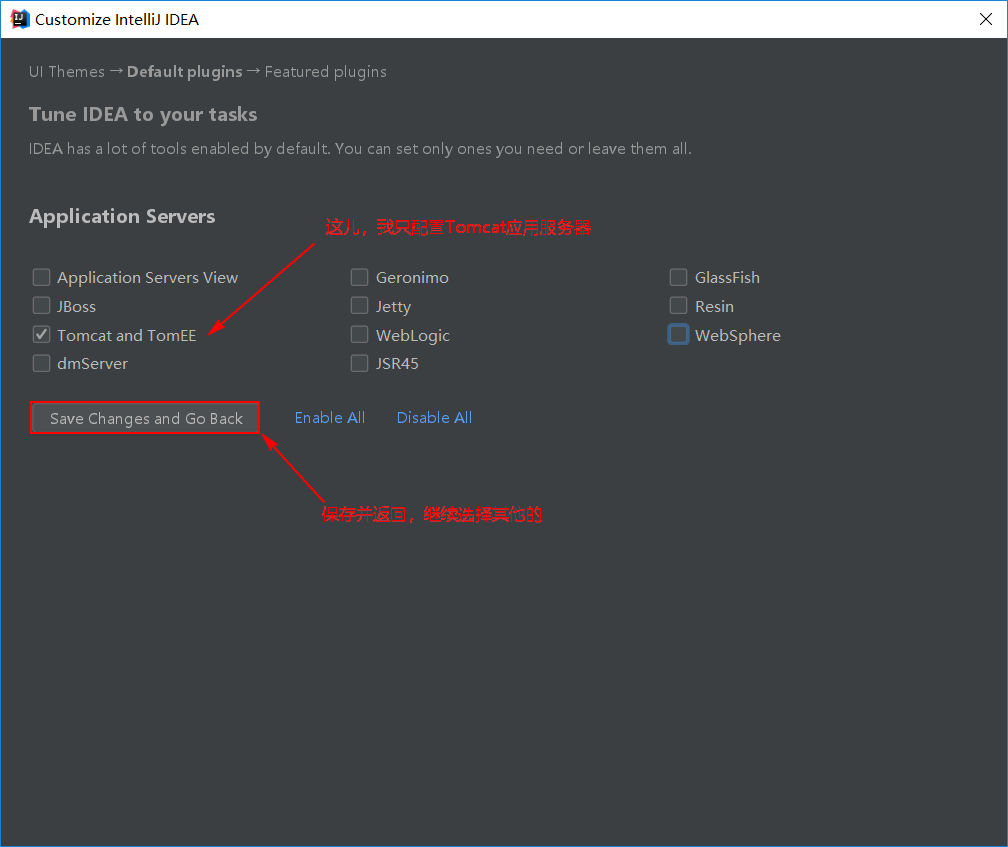
Task: Close the Customize IntelliJ IDEA window
Action: (x=986, y=19)
